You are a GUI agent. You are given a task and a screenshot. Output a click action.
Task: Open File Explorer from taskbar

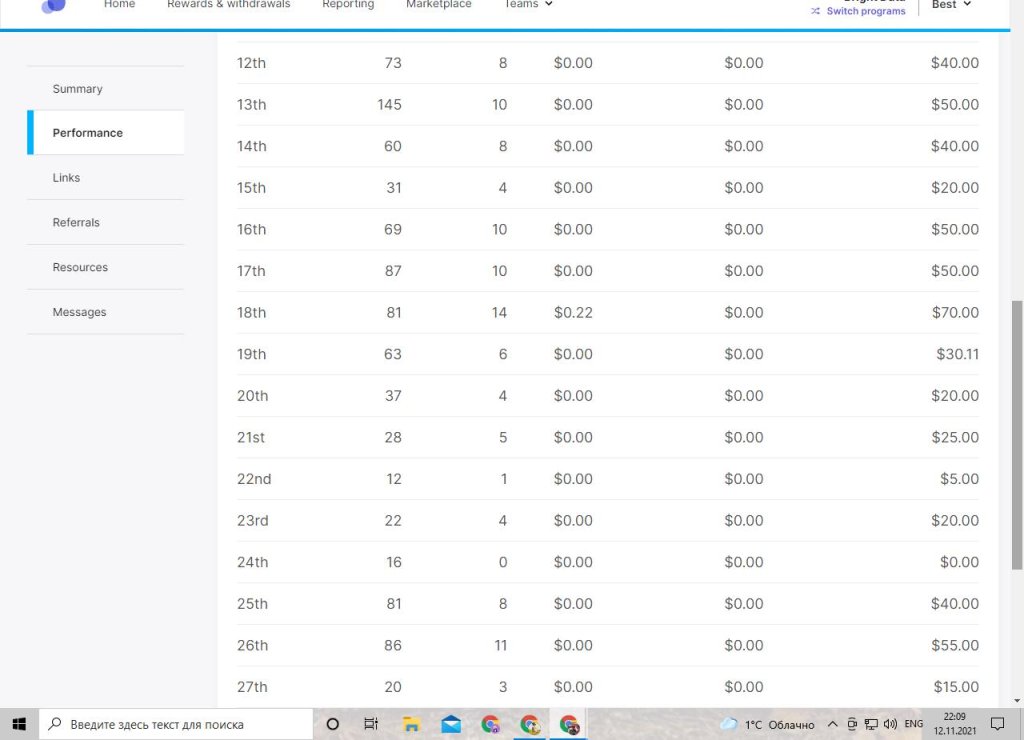point(411,724)
